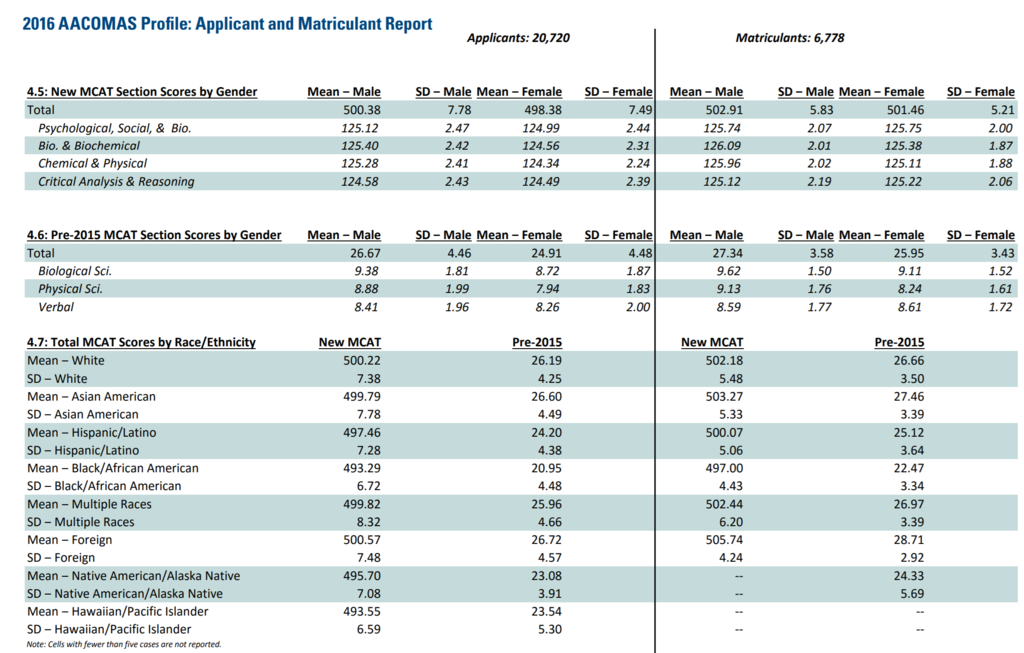
Task: Click the footnote about cells with fewer cases
Action: point(123,645)
